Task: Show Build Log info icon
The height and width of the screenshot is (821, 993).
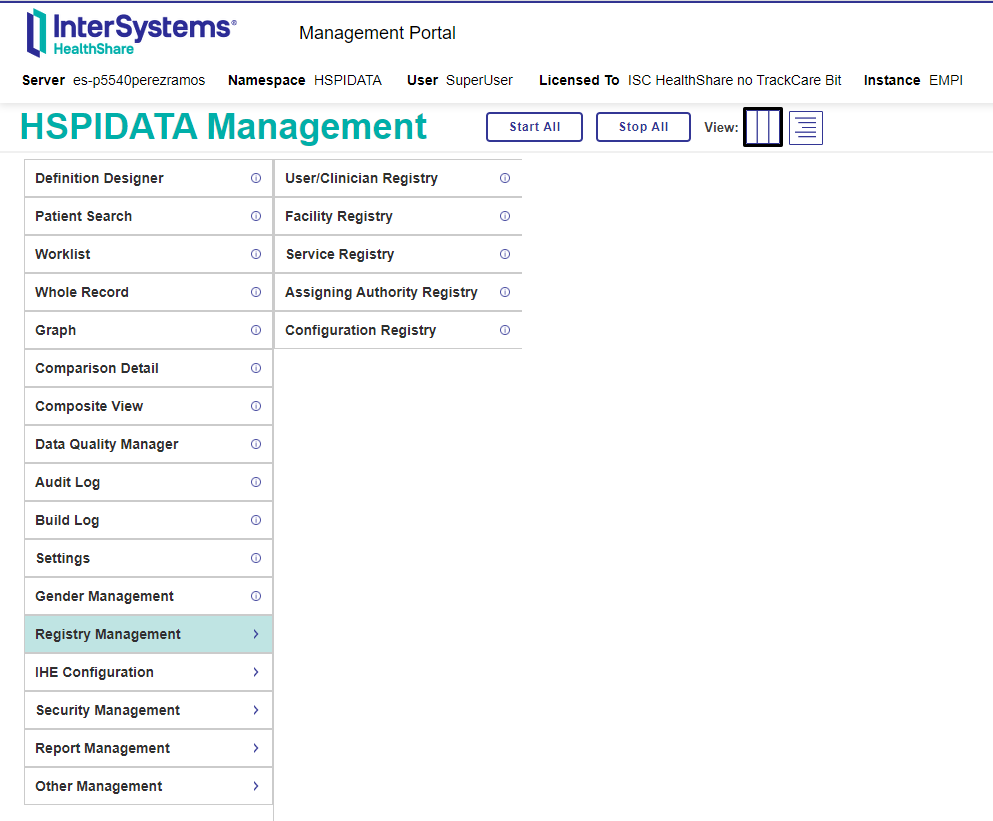Action: [256, 520]
